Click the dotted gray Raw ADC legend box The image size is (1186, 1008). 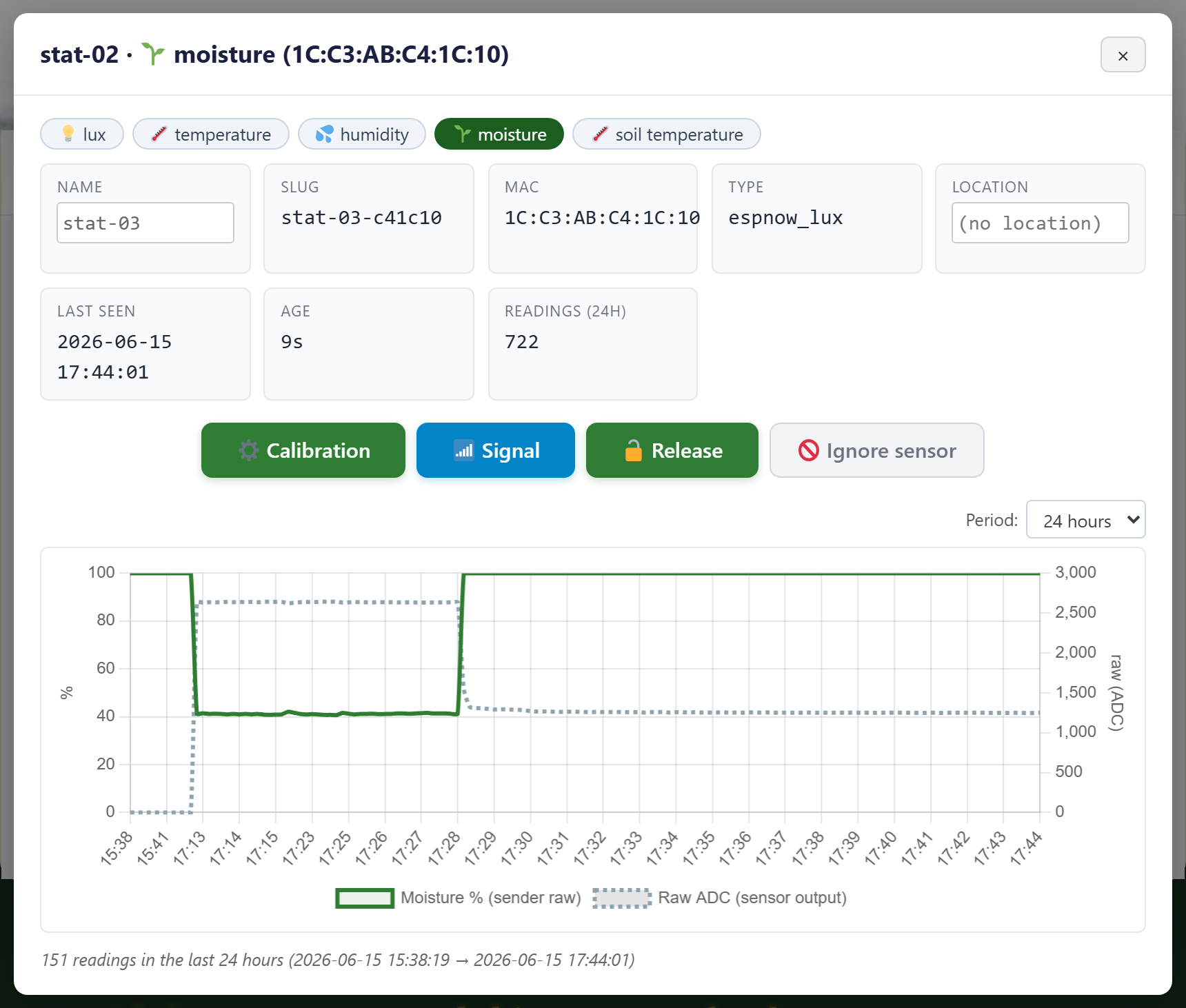(x=622, y=898)
